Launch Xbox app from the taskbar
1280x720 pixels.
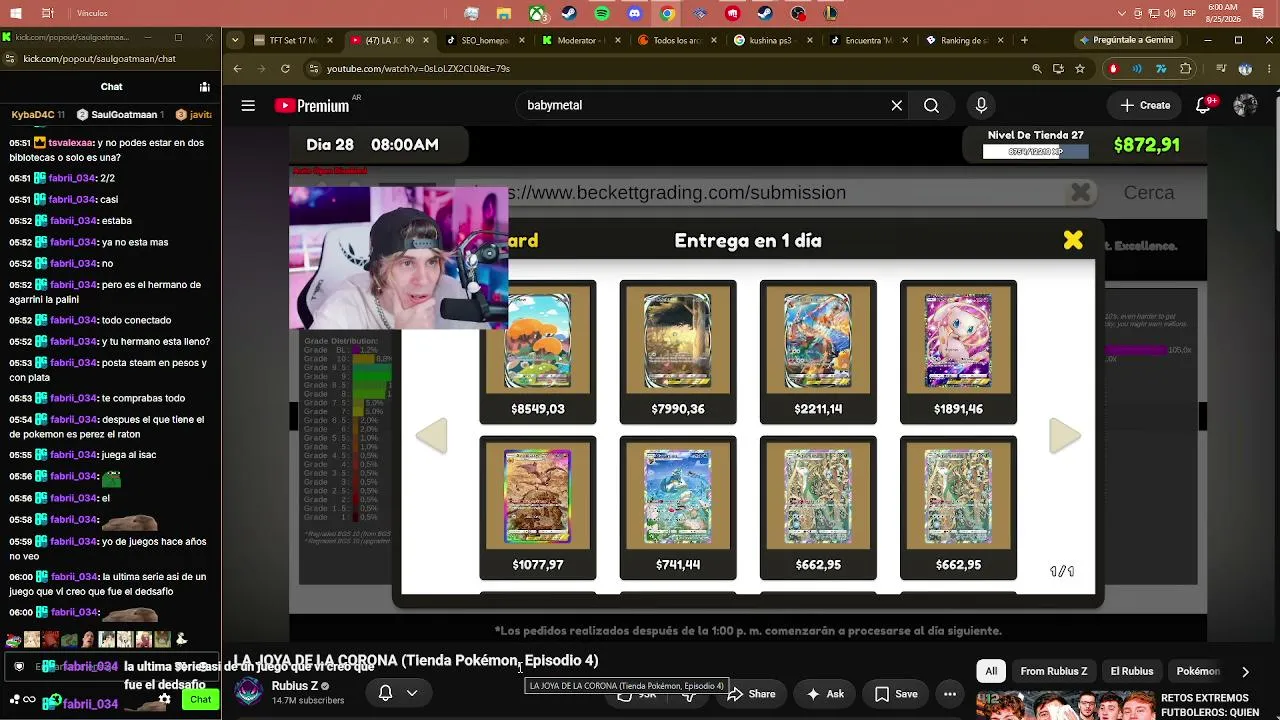(537, 14)
